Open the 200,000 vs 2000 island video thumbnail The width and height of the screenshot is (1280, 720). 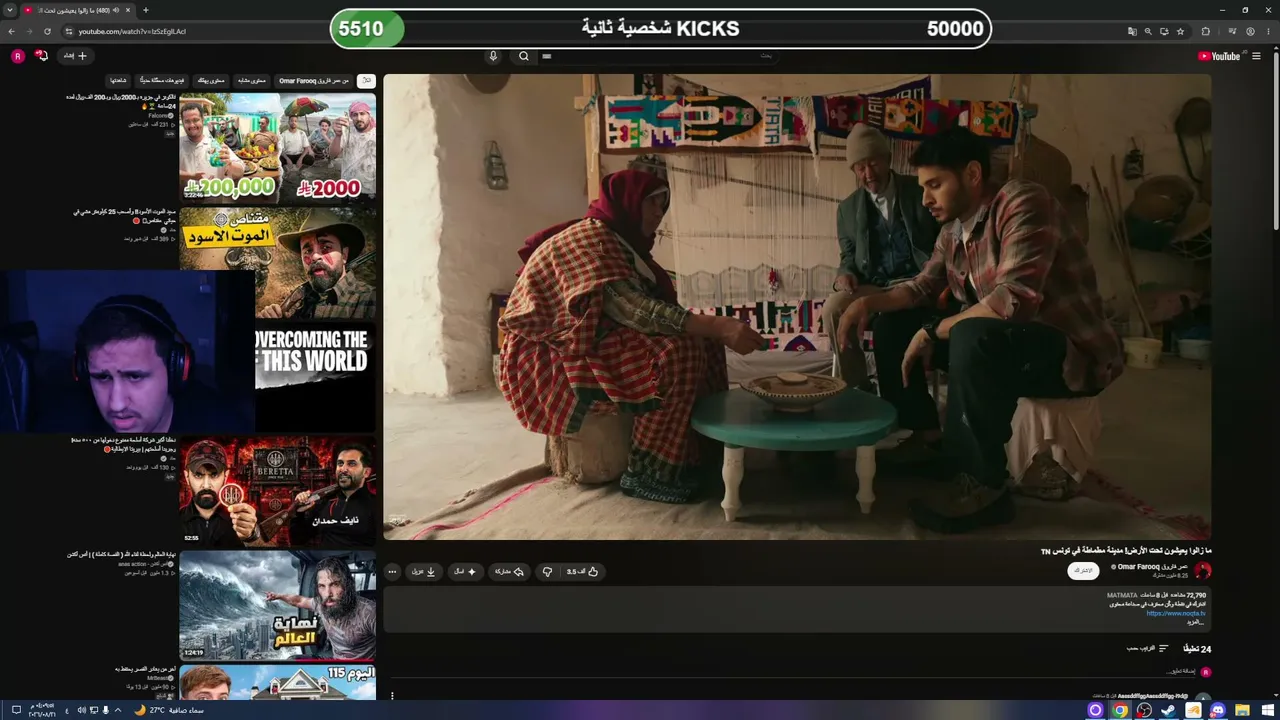[278, 148]
